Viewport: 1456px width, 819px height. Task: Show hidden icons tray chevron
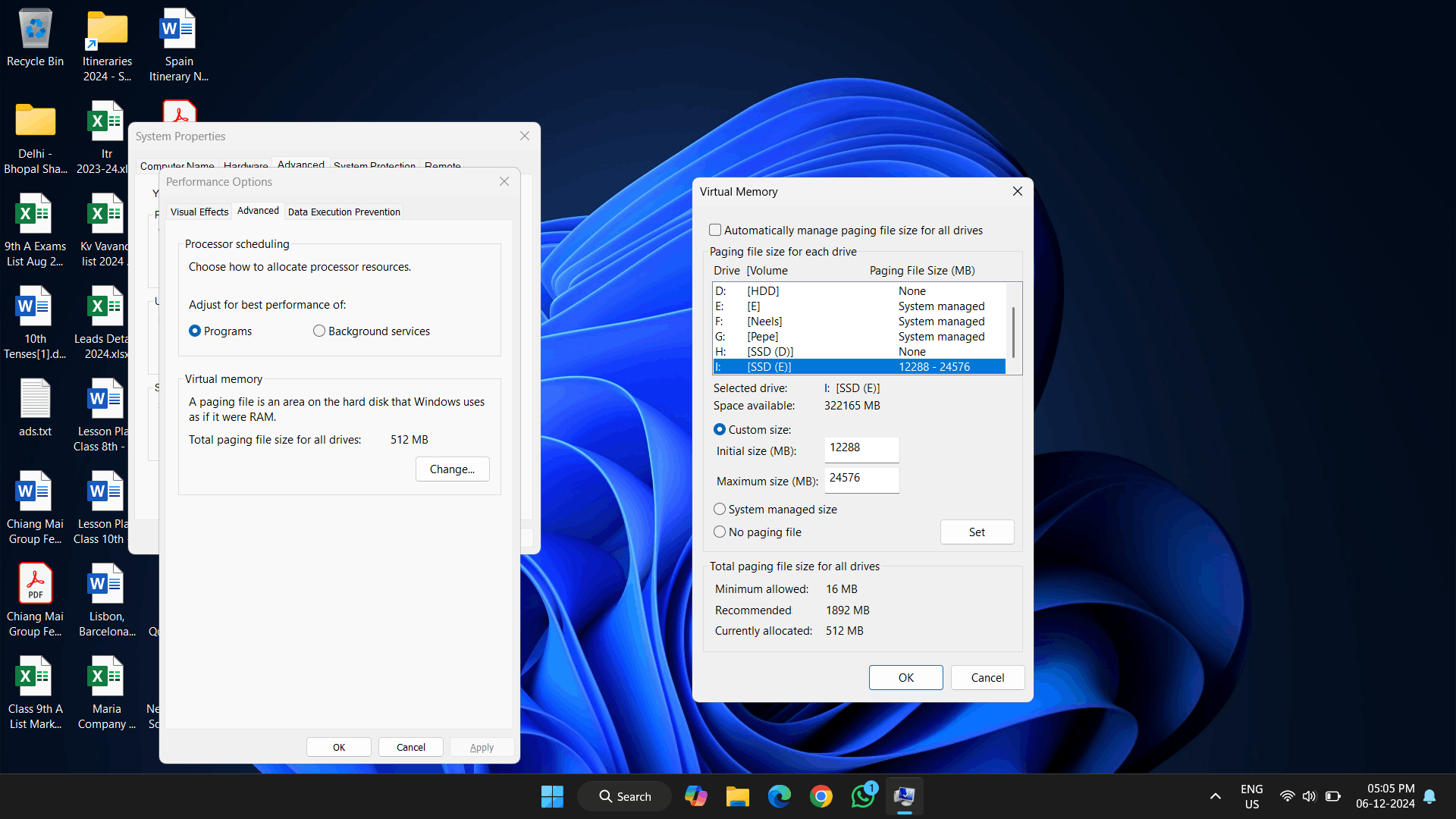click(x=1215, y=796)
